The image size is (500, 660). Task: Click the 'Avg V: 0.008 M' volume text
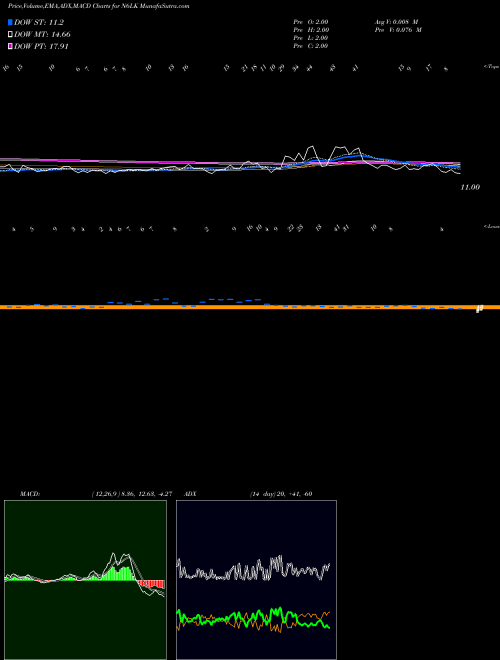(395, 22)
